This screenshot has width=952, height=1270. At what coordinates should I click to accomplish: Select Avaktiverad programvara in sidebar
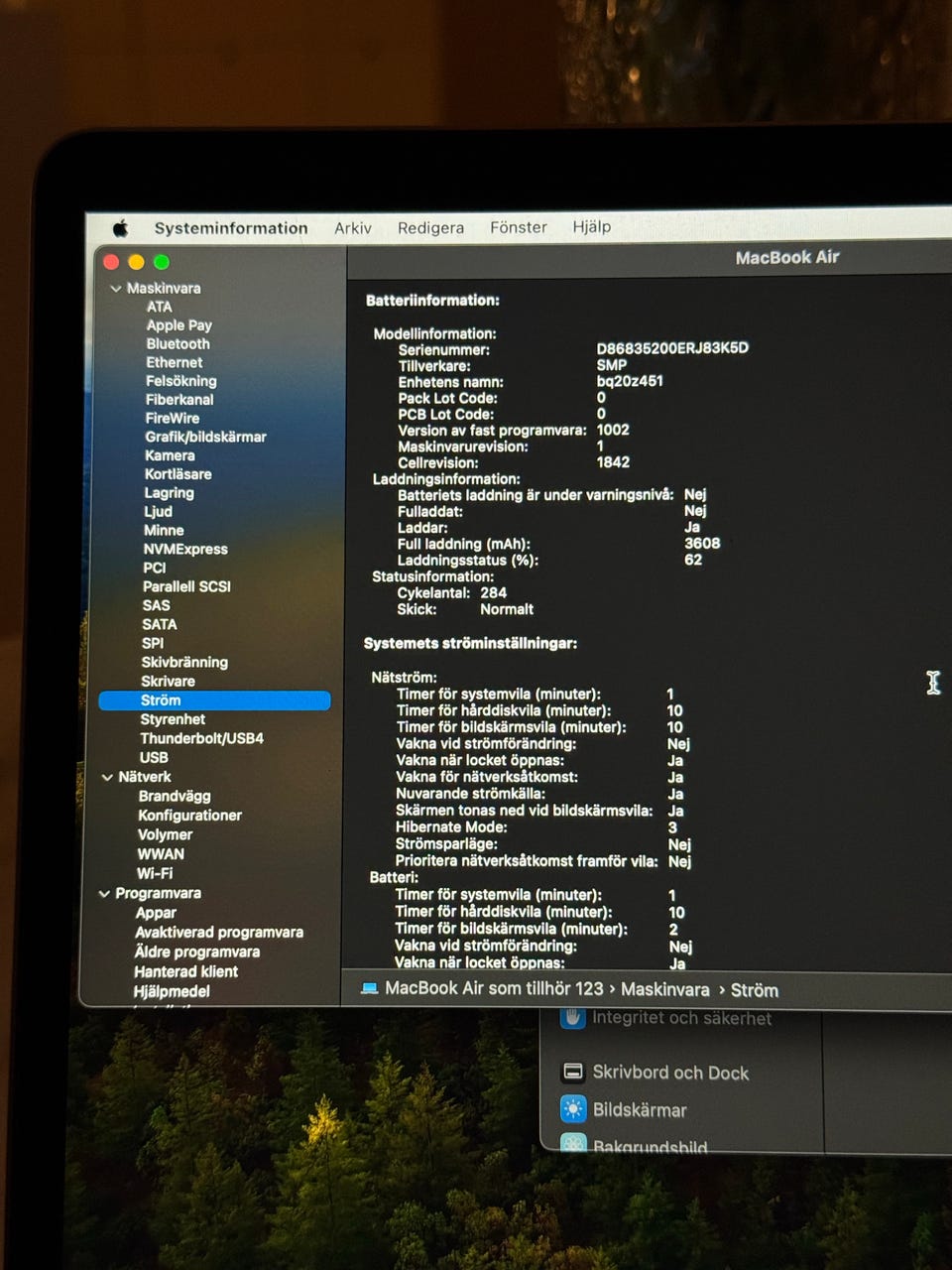point(219,933)
